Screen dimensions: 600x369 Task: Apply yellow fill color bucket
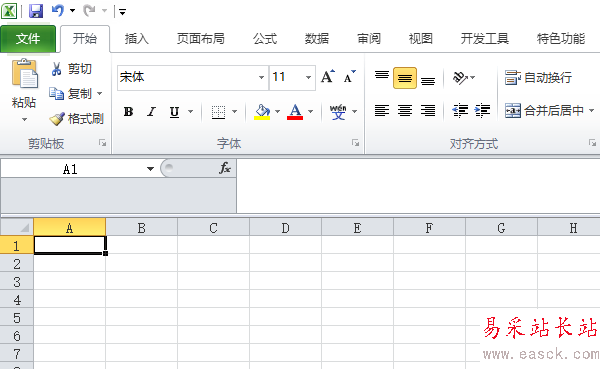tap(262, 112)
